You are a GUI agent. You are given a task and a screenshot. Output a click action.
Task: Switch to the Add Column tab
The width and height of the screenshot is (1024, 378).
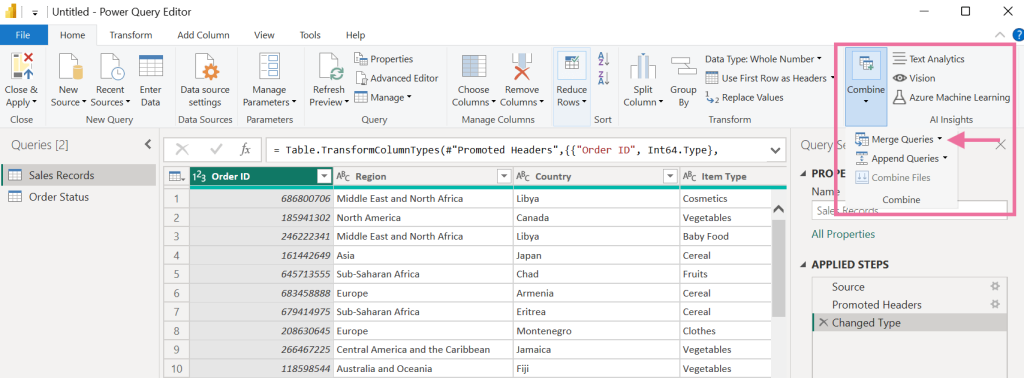[203, 35]
